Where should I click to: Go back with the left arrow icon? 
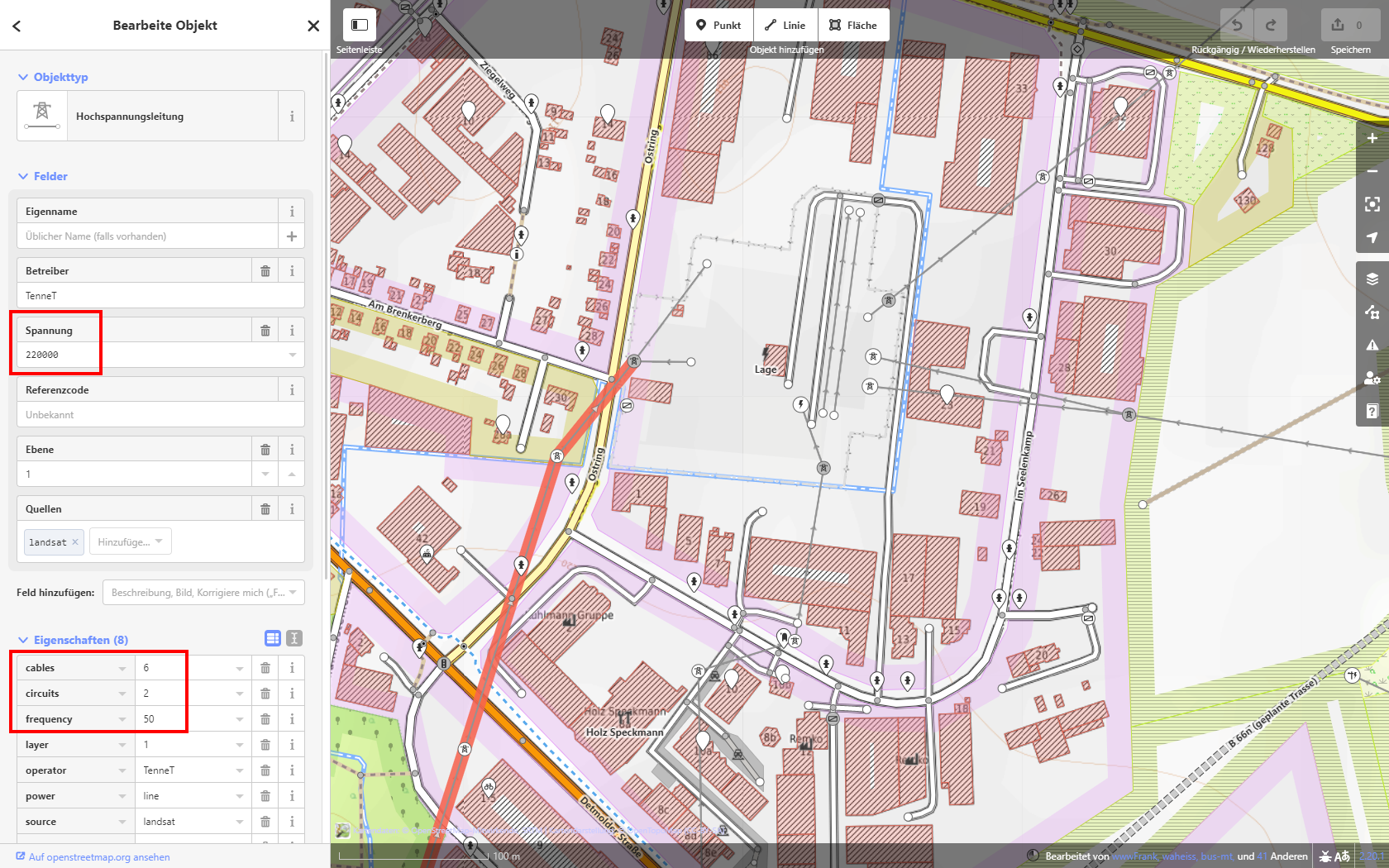pyautogui.click(x=17, y=26)
